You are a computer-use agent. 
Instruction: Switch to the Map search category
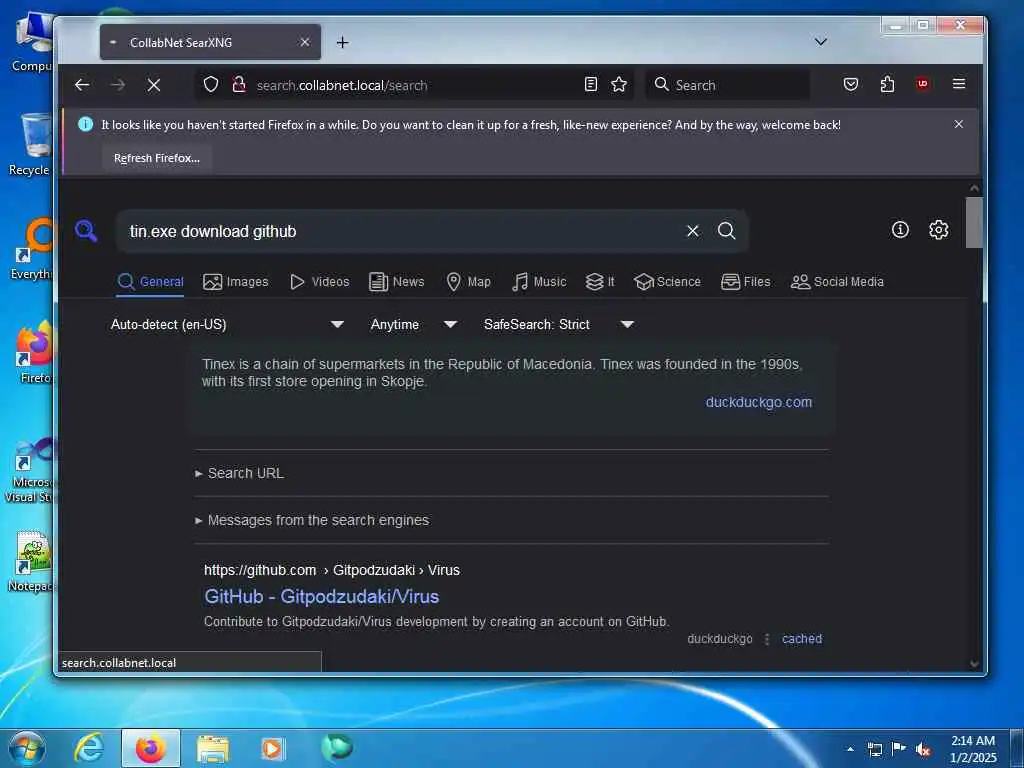pyautogui.click(x=468, y=281)
